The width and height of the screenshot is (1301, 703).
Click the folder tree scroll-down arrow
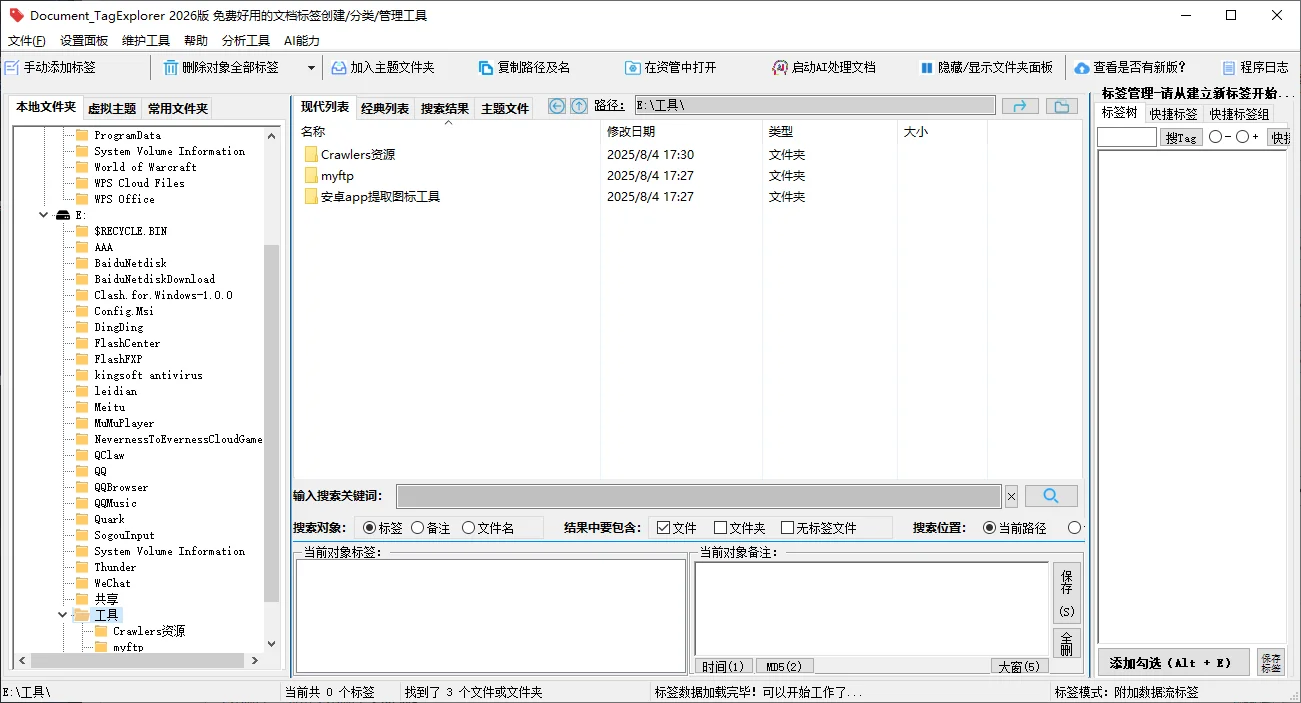coord(271,645)
